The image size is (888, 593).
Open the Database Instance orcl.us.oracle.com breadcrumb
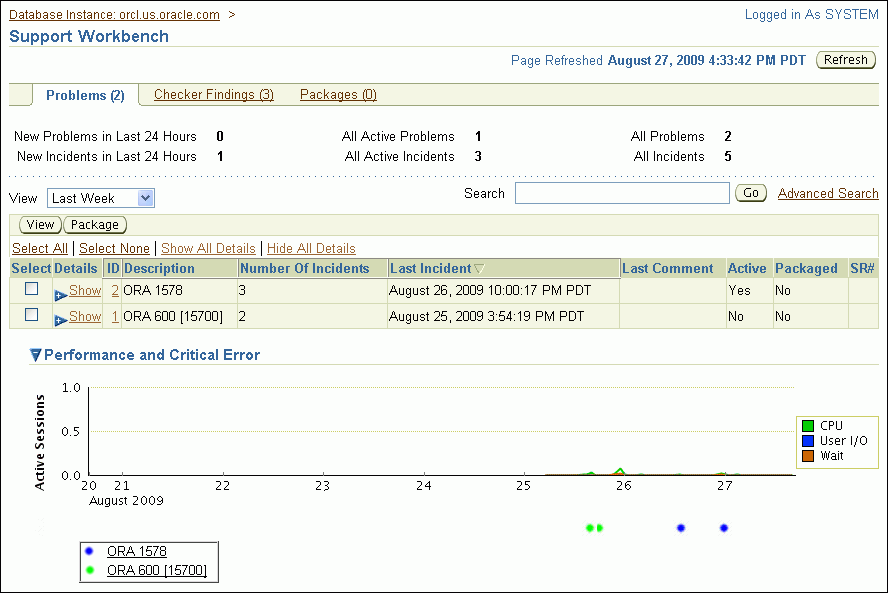(x=114, y=15)
